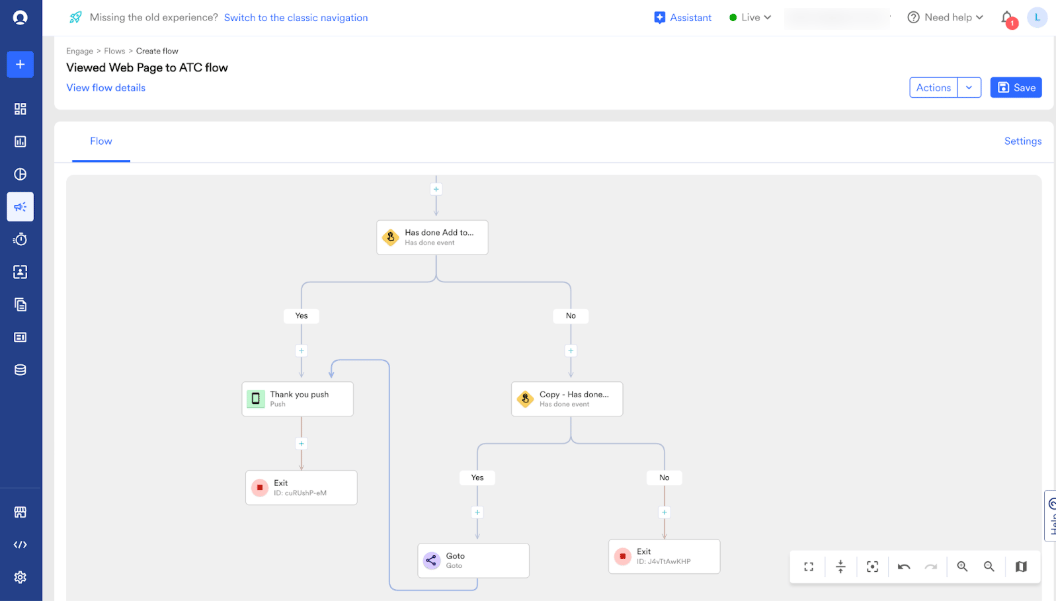Viewport: 1064px width, 608px height.
Task: Open the Engage megaphone icon in sidebar
Action: (x=20, y=207)
